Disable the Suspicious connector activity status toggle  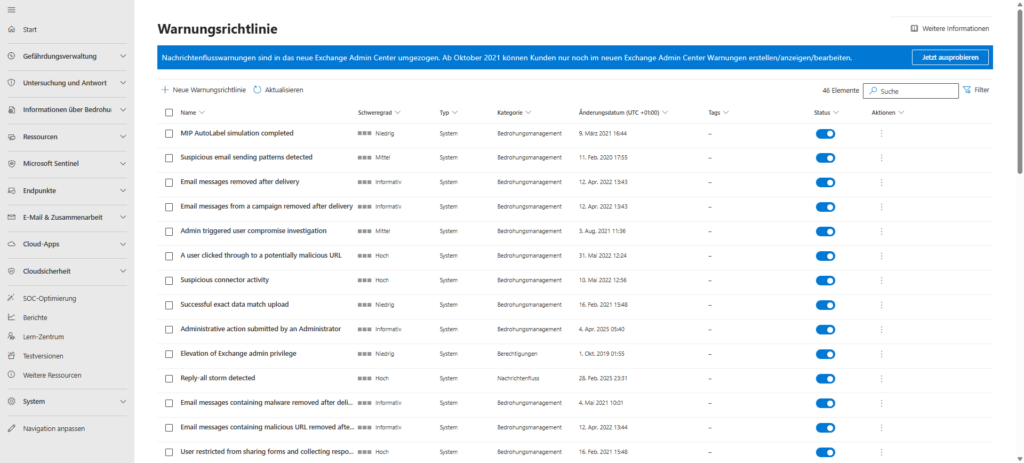click(x=825, y=280)
